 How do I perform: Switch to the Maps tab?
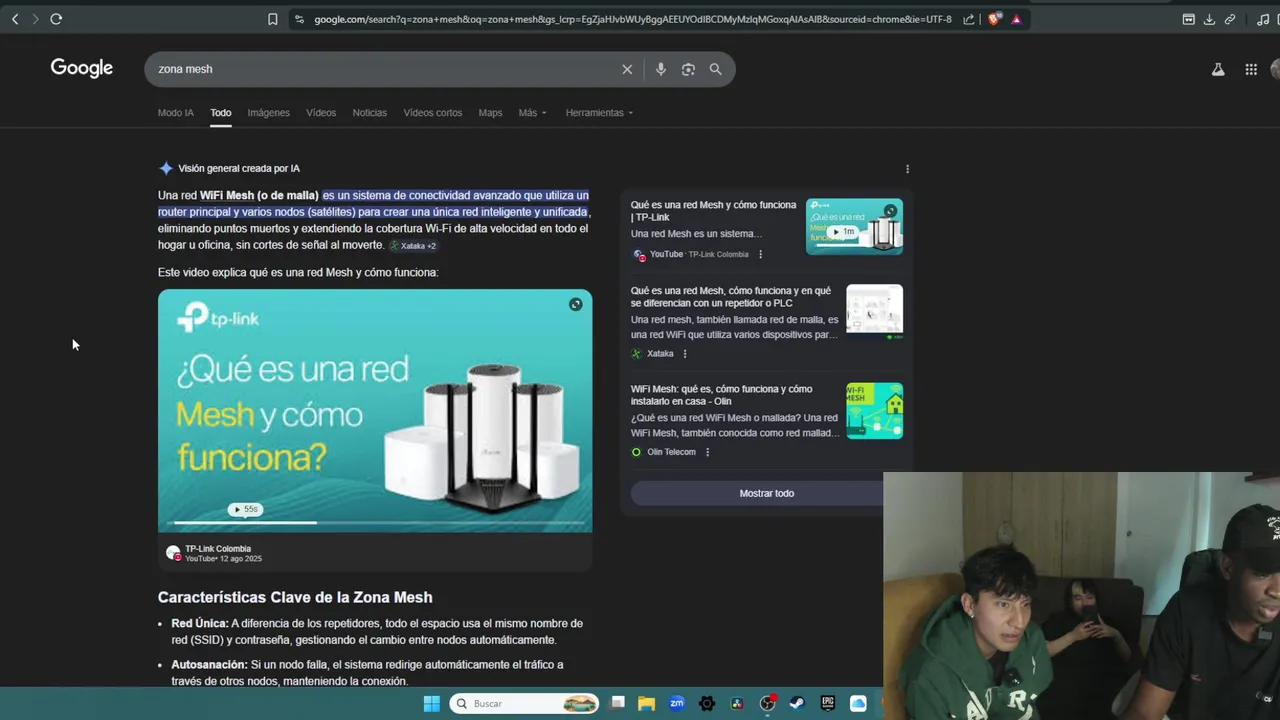pyautogui.click(x=490, y=113)
